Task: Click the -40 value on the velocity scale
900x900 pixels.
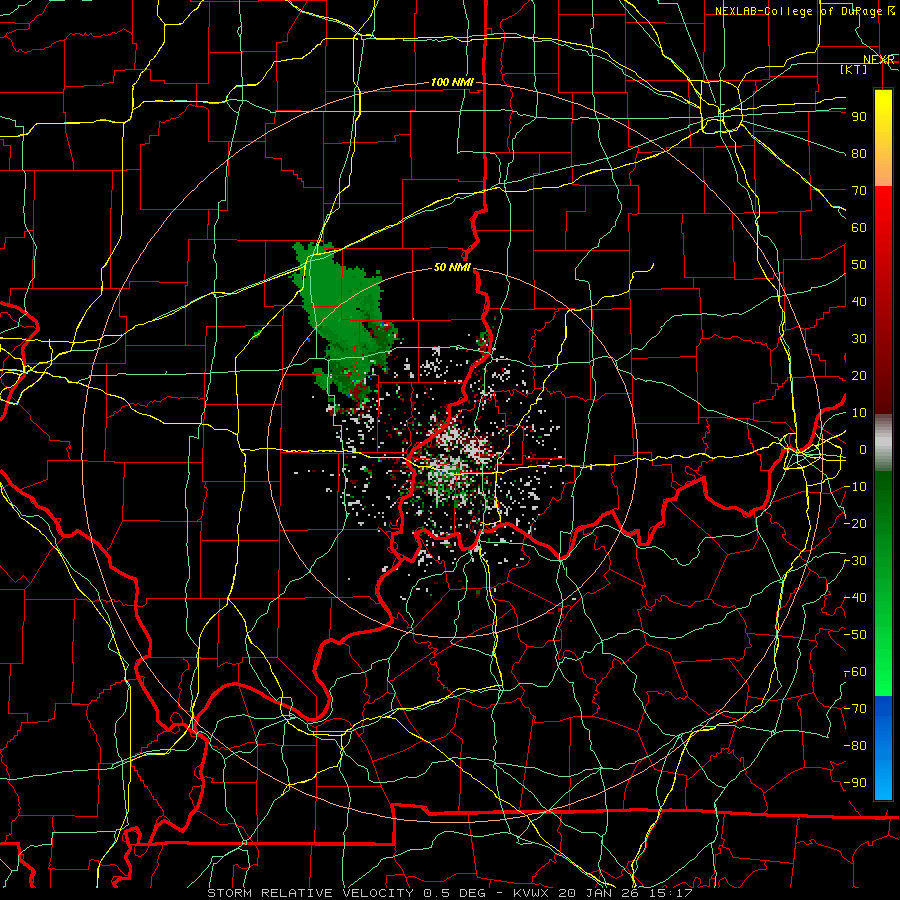Action: [x=856, y=598]
